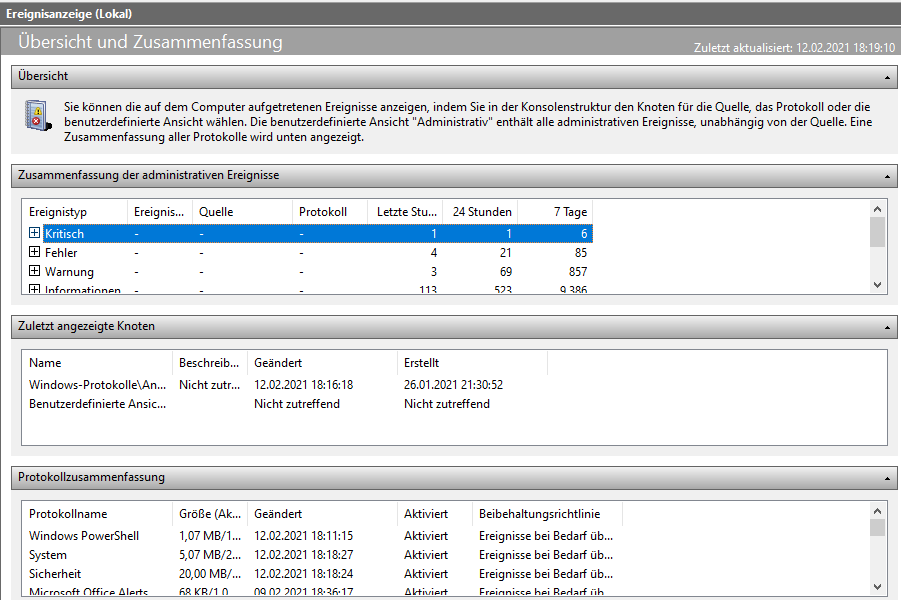
Task: Click the Größe column header
Action: (210, 514)
